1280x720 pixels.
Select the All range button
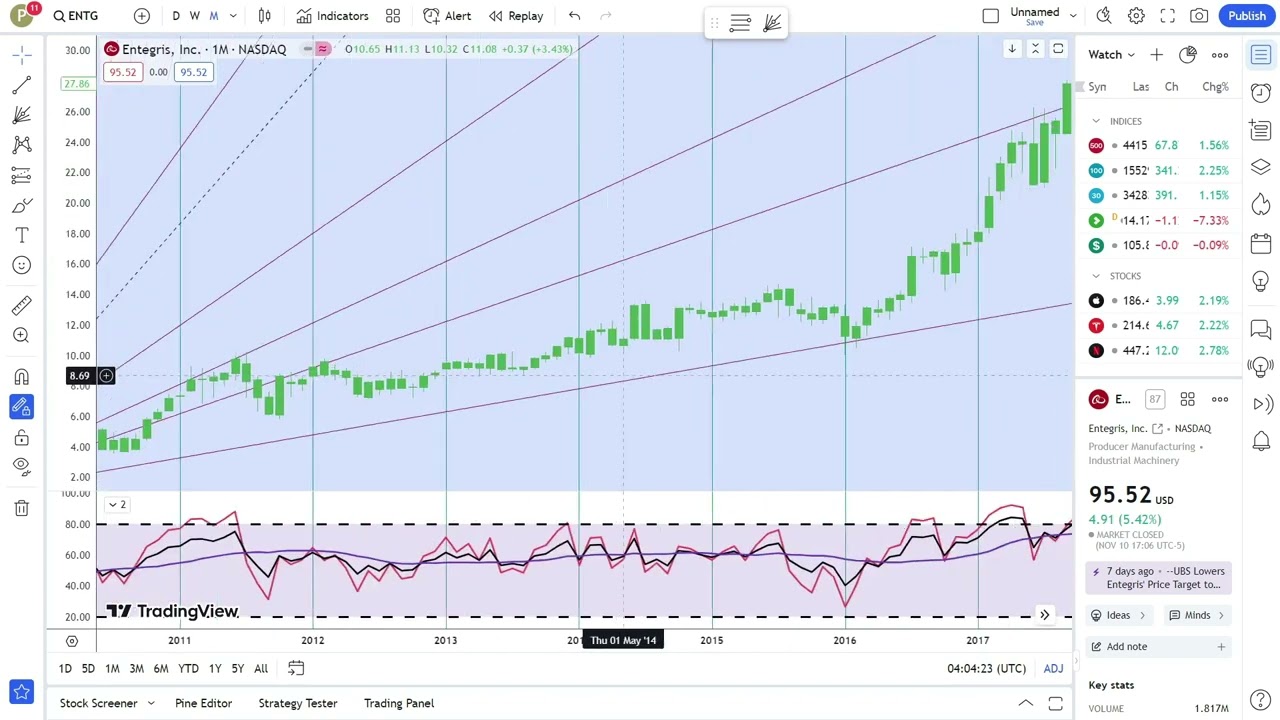click(261, 668)
